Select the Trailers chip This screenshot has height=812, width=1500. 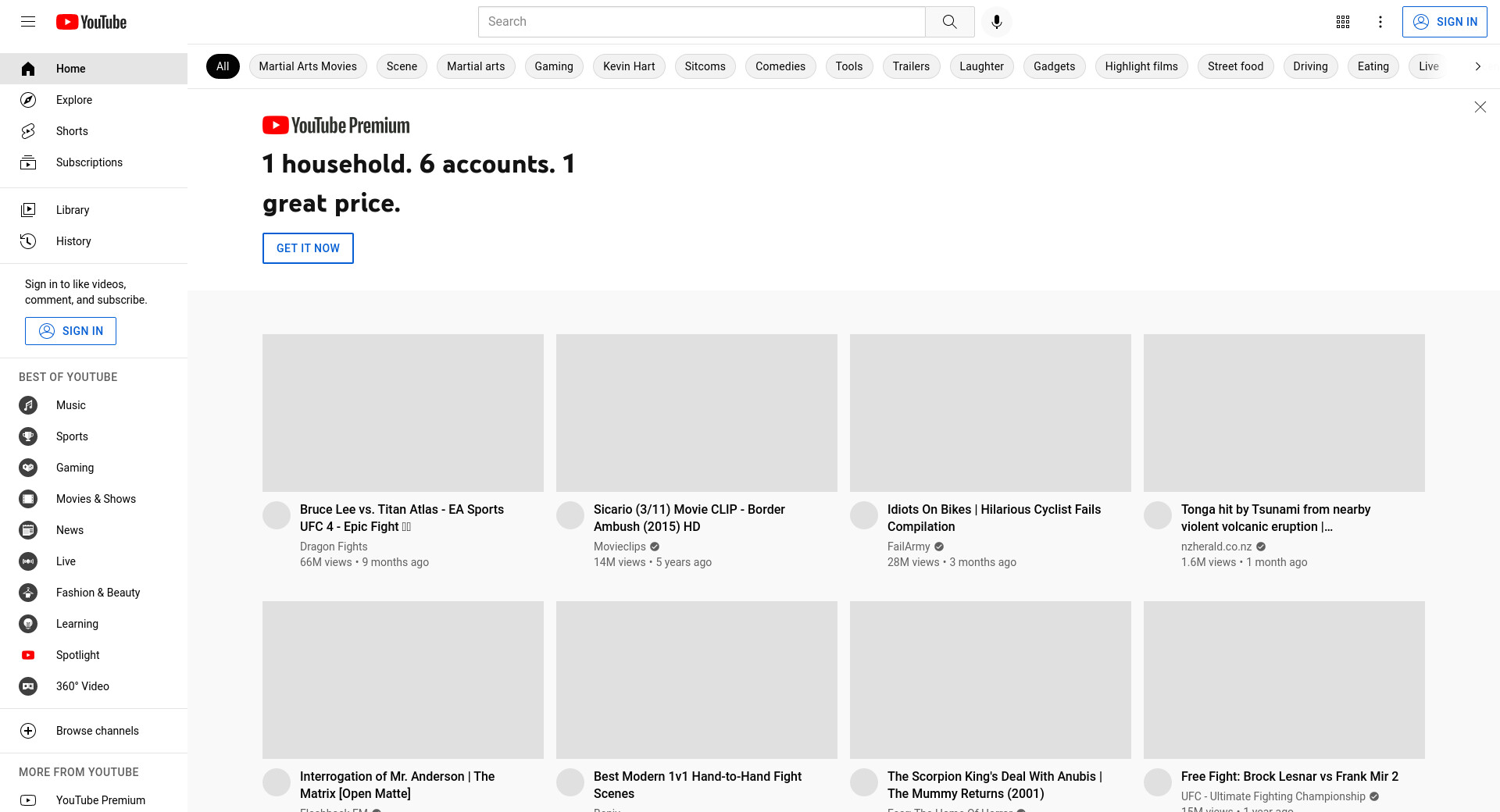tap(911, 66)
